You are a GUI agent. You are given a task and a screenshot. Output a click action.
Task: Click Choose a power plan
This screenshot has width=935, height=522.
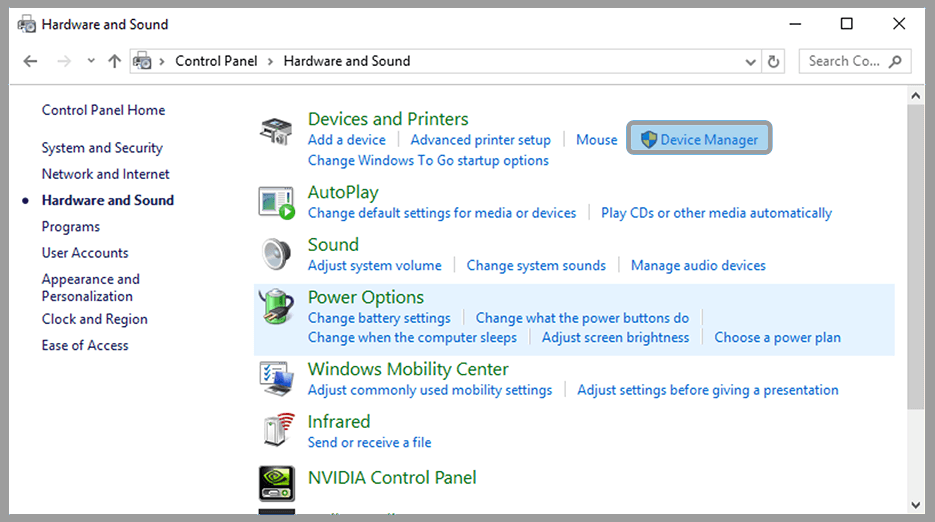(778, 338)
